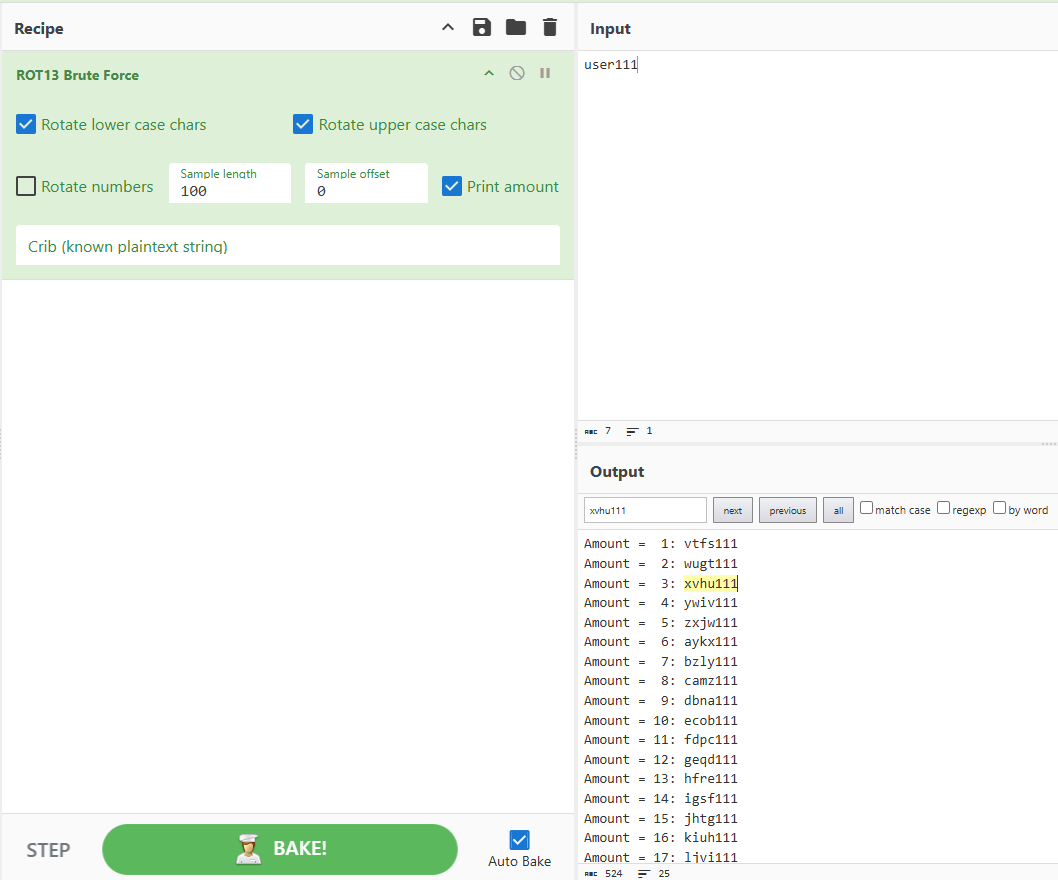This screenshot has height=880, width=1058.
Task: Enable by word search option
Action: (999, 508)
